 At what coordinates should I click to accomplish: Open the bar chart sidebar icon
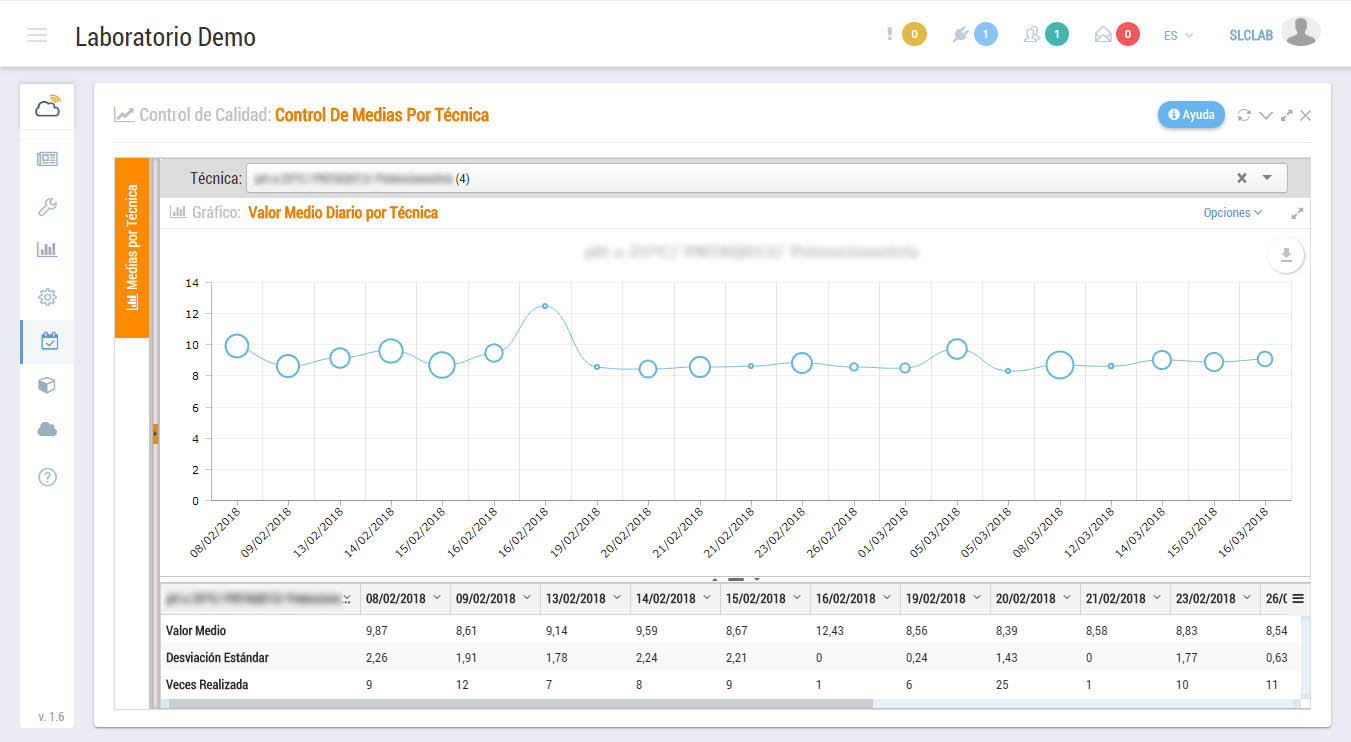47,249
